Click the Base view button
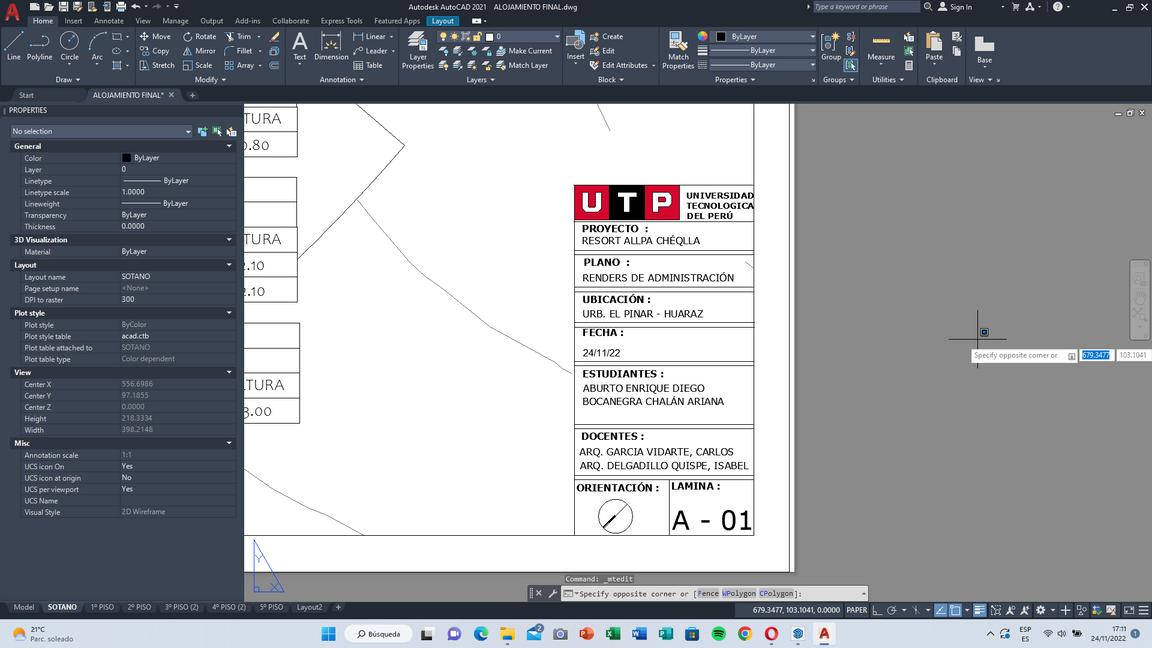The height and width of the screenshot is (648, 1152). [x=984, y=48]
